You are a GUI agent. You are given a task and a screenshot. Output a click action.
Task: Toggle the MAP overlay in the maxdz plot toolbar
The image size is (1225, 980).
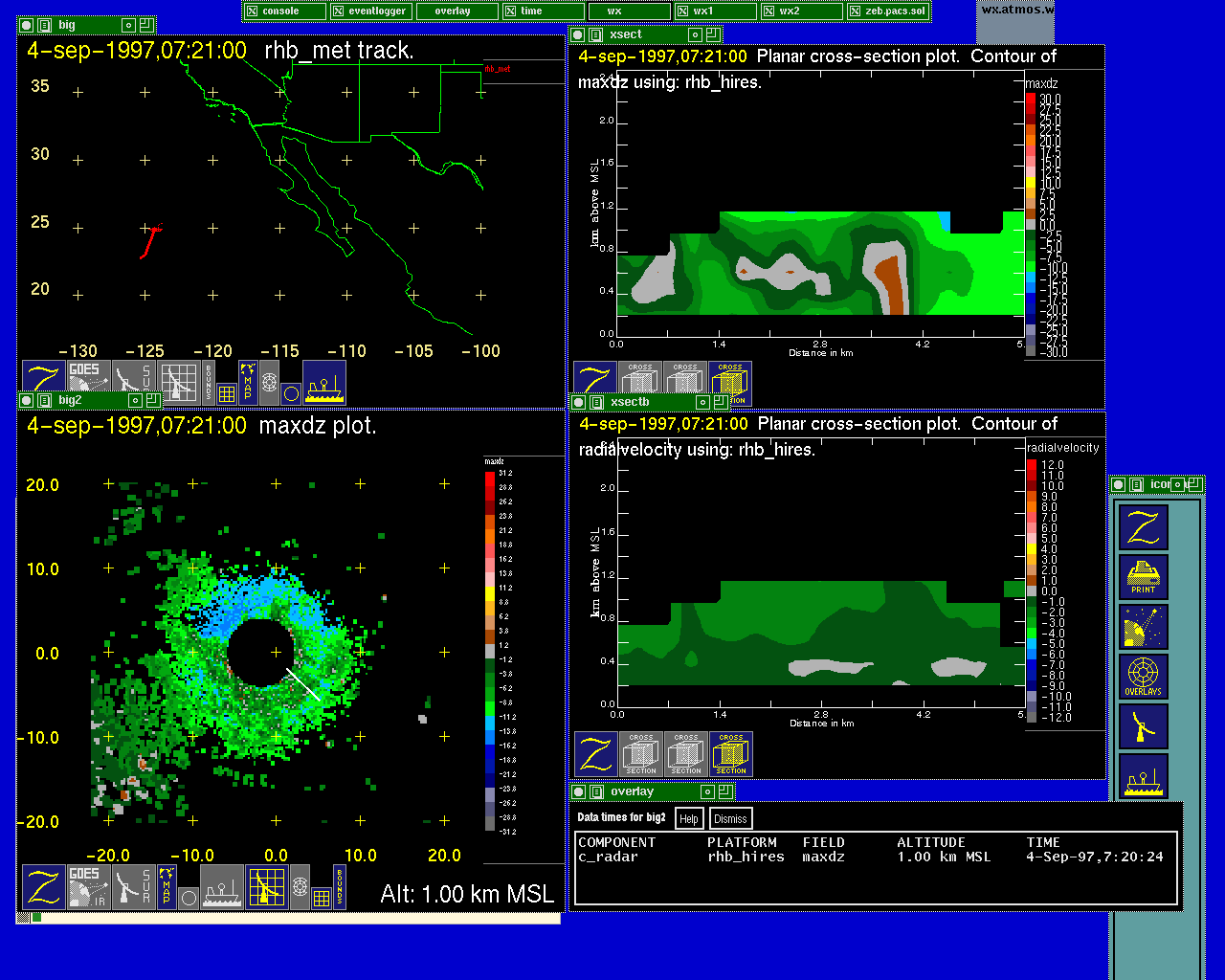[167, 887]
